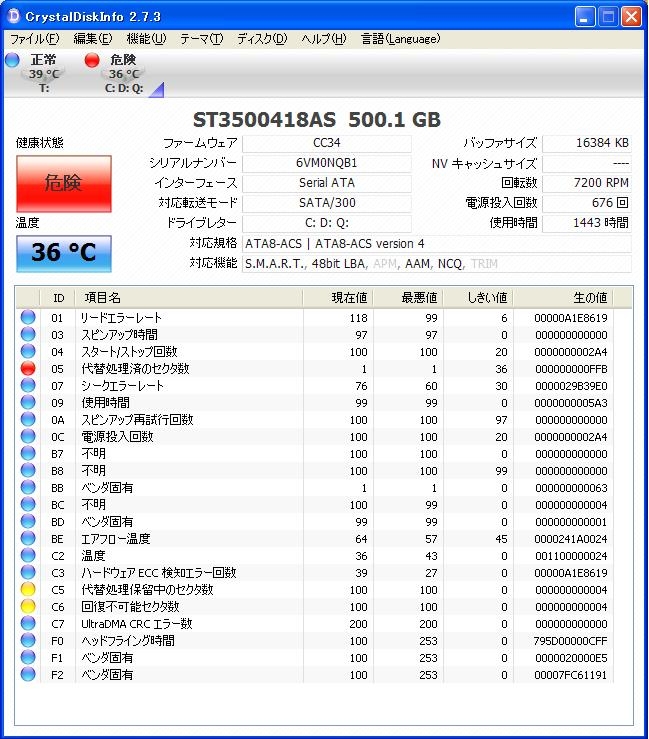Viewport: 649px width, 739px height.
Task: Click the 現在値 column header
Action: coord(338,298)
